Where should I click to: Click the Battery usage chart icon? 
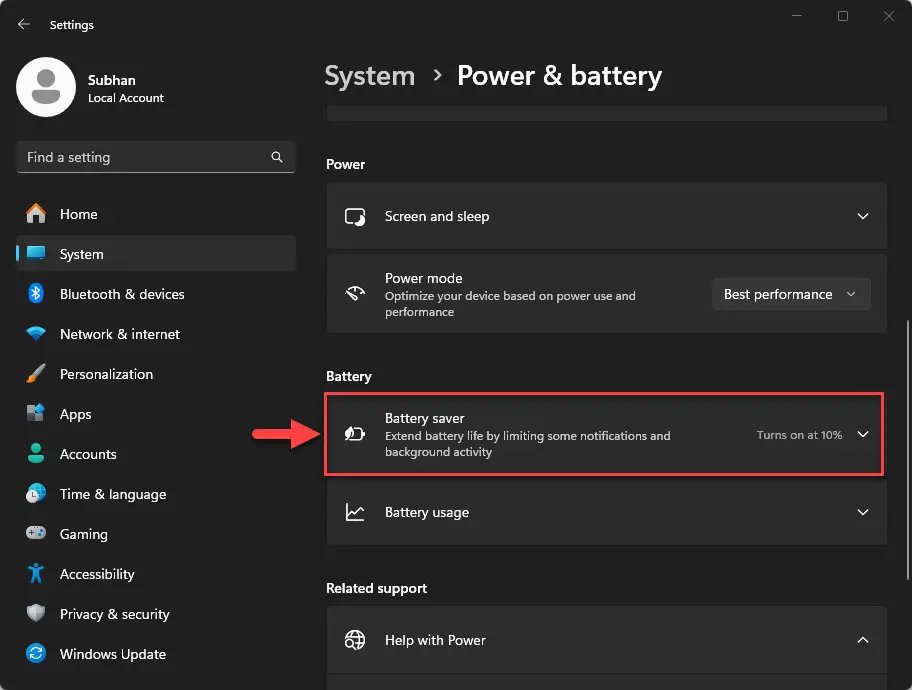355,512
